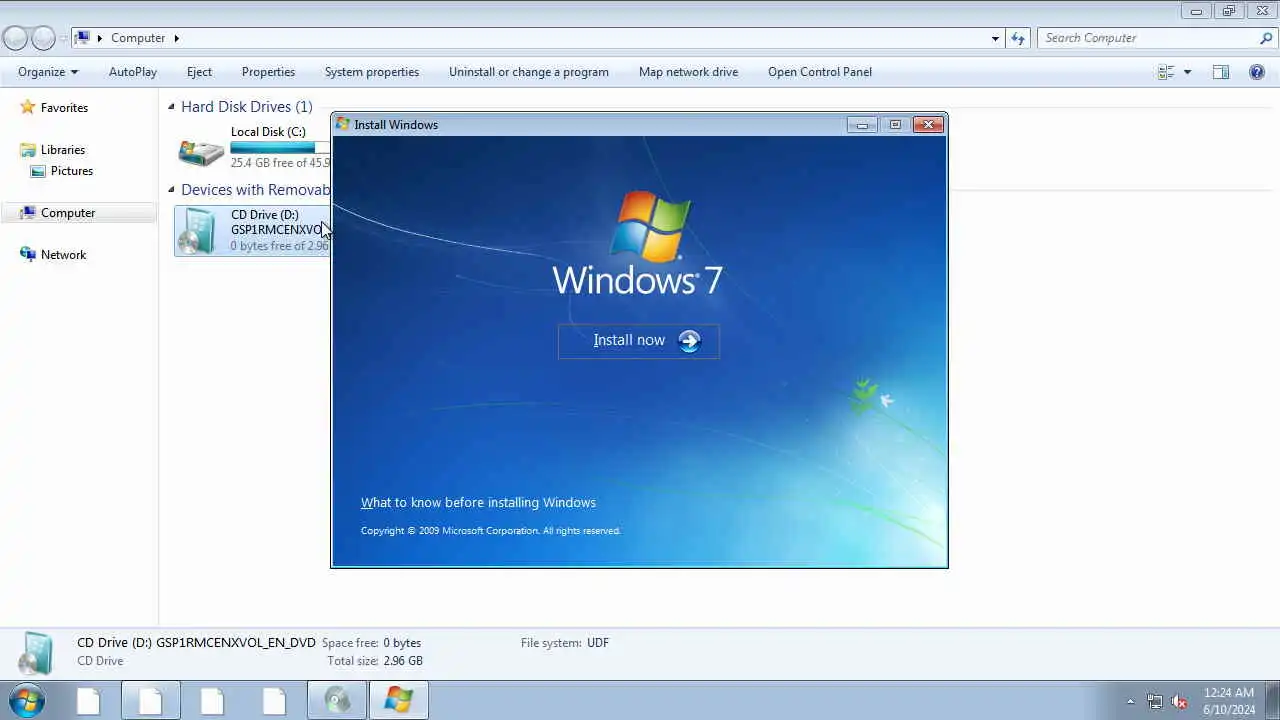Click Map network drive
The height and width of the screenshot is (720, 1280).
pyautogui.click(x=688, y=72)
